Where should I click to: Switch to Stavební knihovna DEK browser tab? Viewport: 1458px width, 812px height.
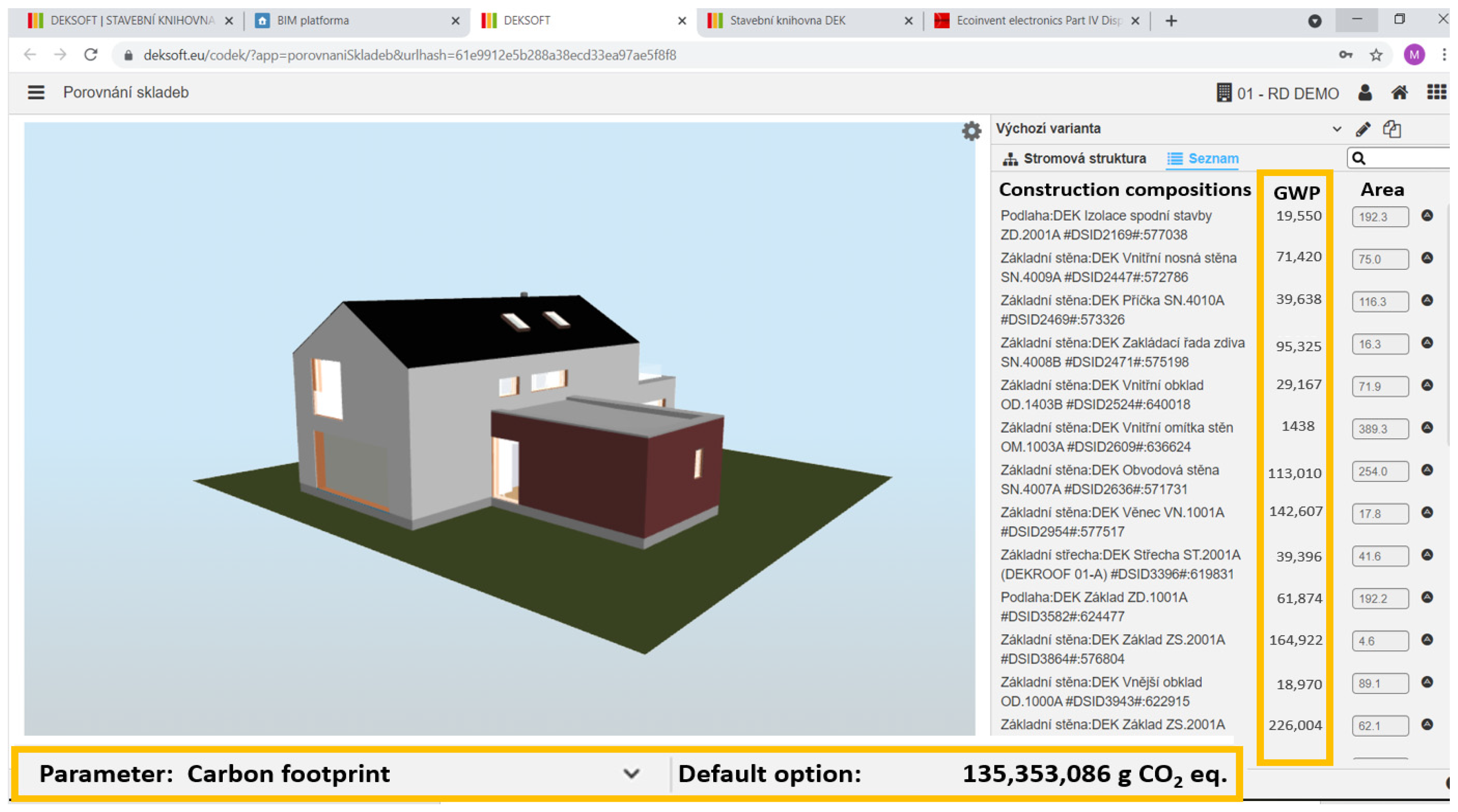(x=787, y=21)
